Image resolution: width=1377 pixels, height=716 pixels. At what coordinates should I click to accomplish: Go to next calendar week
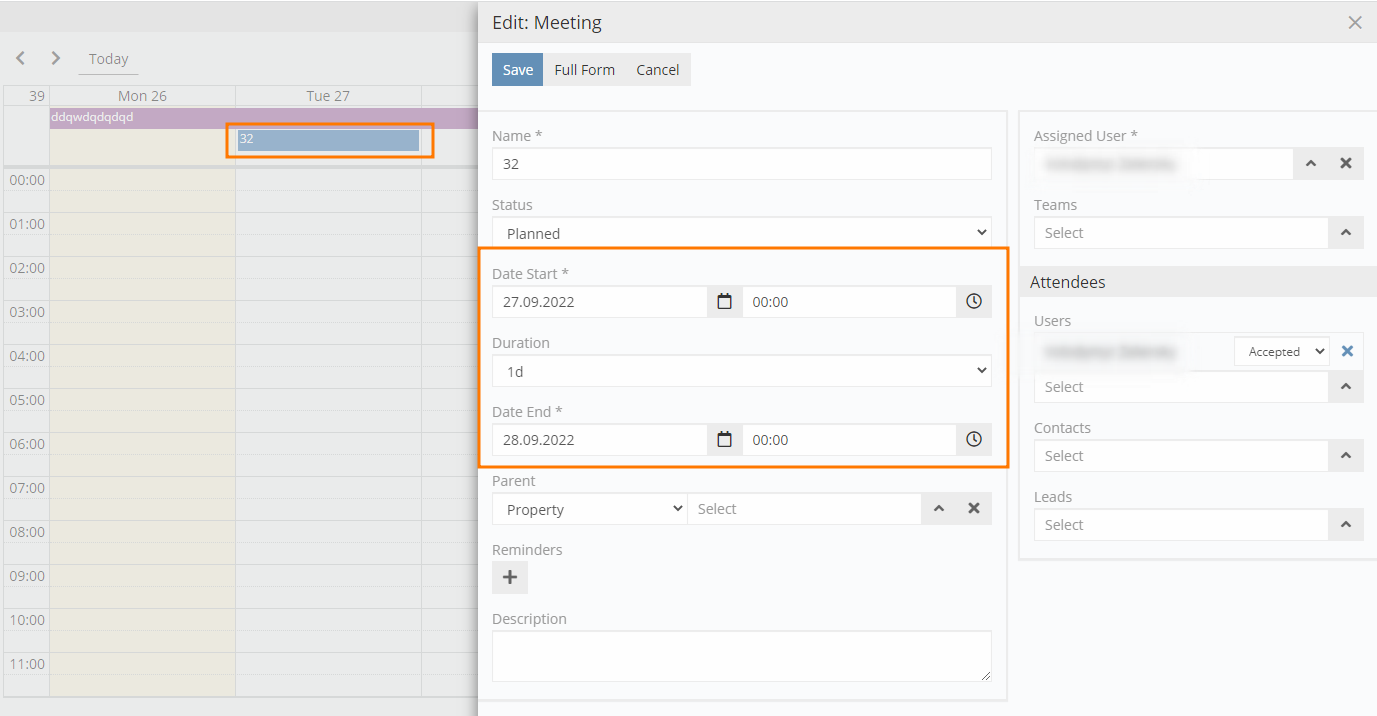(x=56, y=59)
